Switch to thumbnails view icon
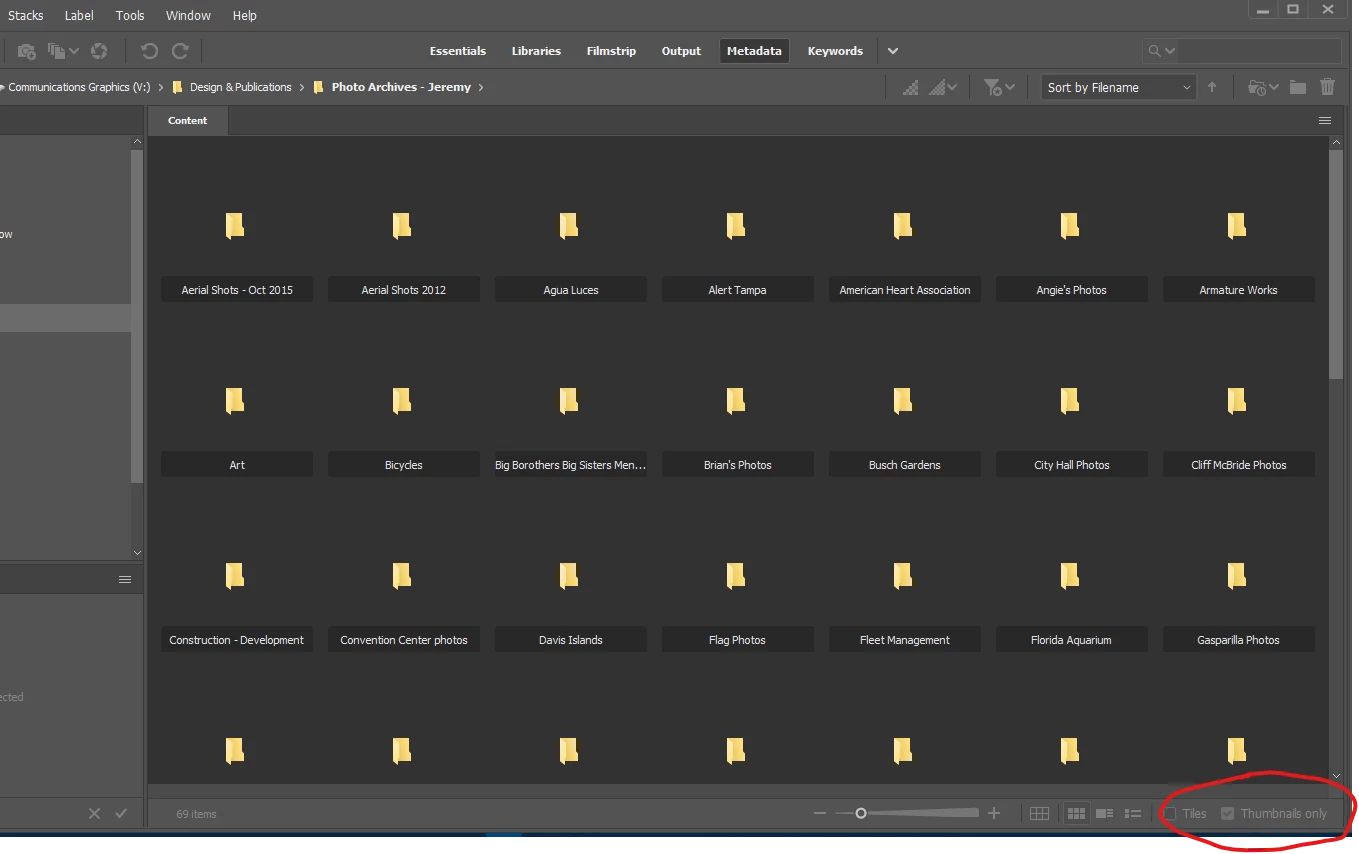 (1077, 814)
